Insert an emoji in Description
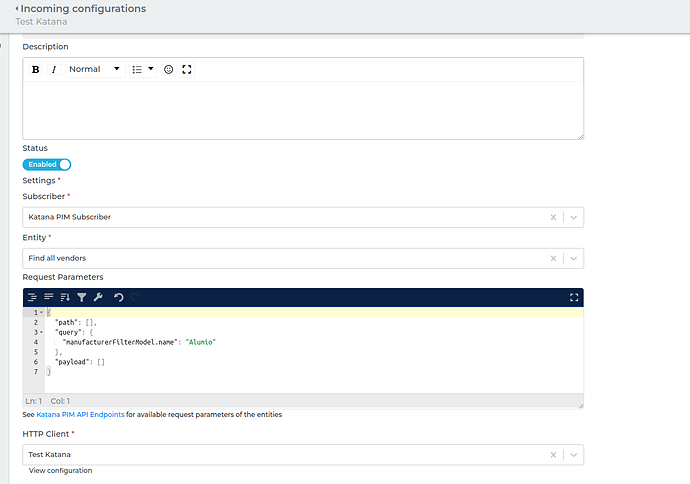The image size is (690, 484). coord(169,69)
